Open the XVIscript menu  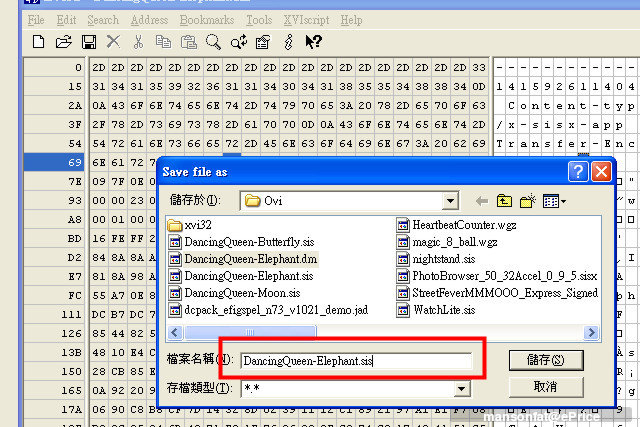tap(307, 20)
